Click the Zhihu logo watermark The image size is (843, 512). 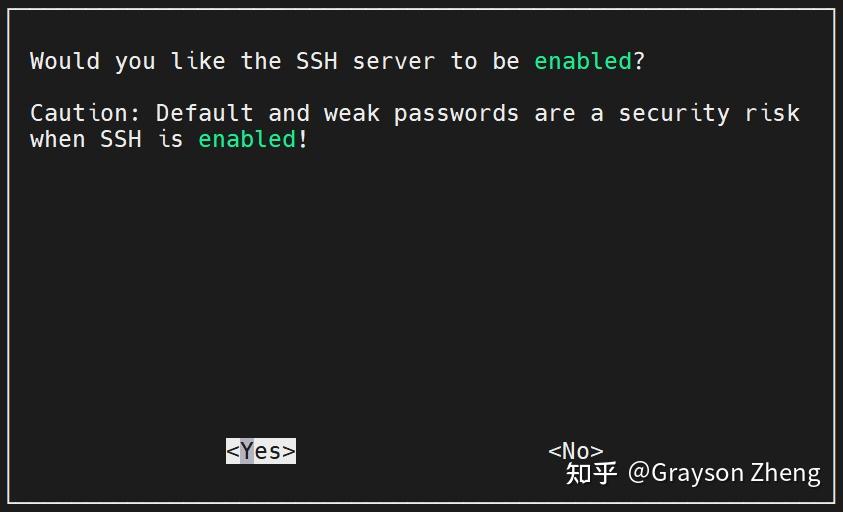591,473
